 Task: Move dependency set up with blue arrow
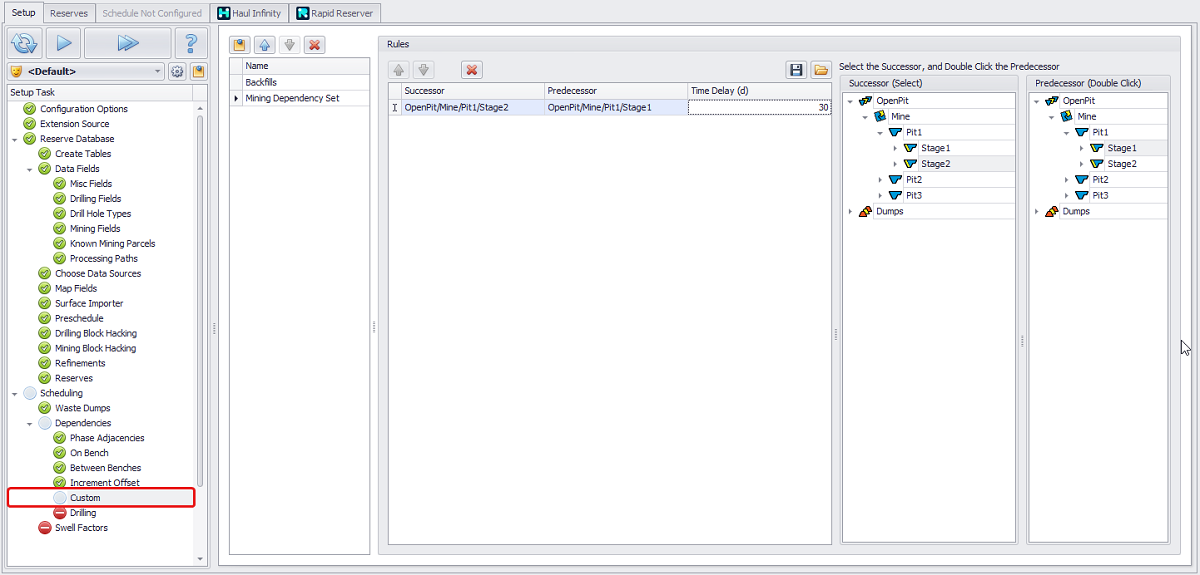265,45
